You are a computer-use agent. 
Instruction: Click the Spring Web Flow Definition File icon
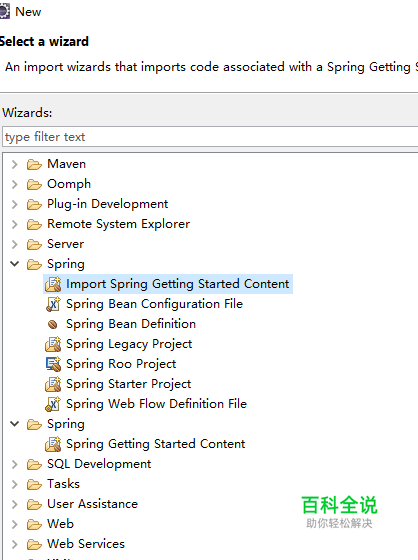pyautogui.click(x=53, y=404)
